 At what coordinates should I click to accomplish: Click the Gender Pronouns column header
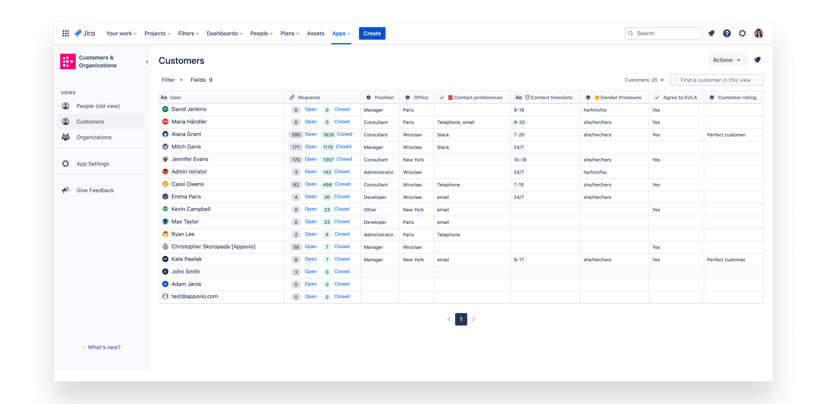click(x=614, y=98)
